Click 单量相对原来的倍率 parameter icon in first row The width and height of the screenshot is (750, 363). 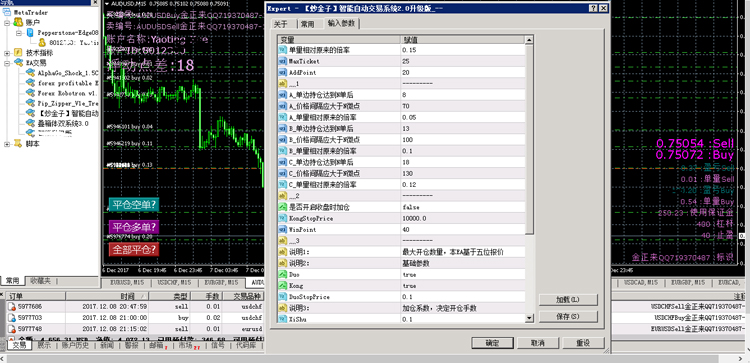click(282, 50)
